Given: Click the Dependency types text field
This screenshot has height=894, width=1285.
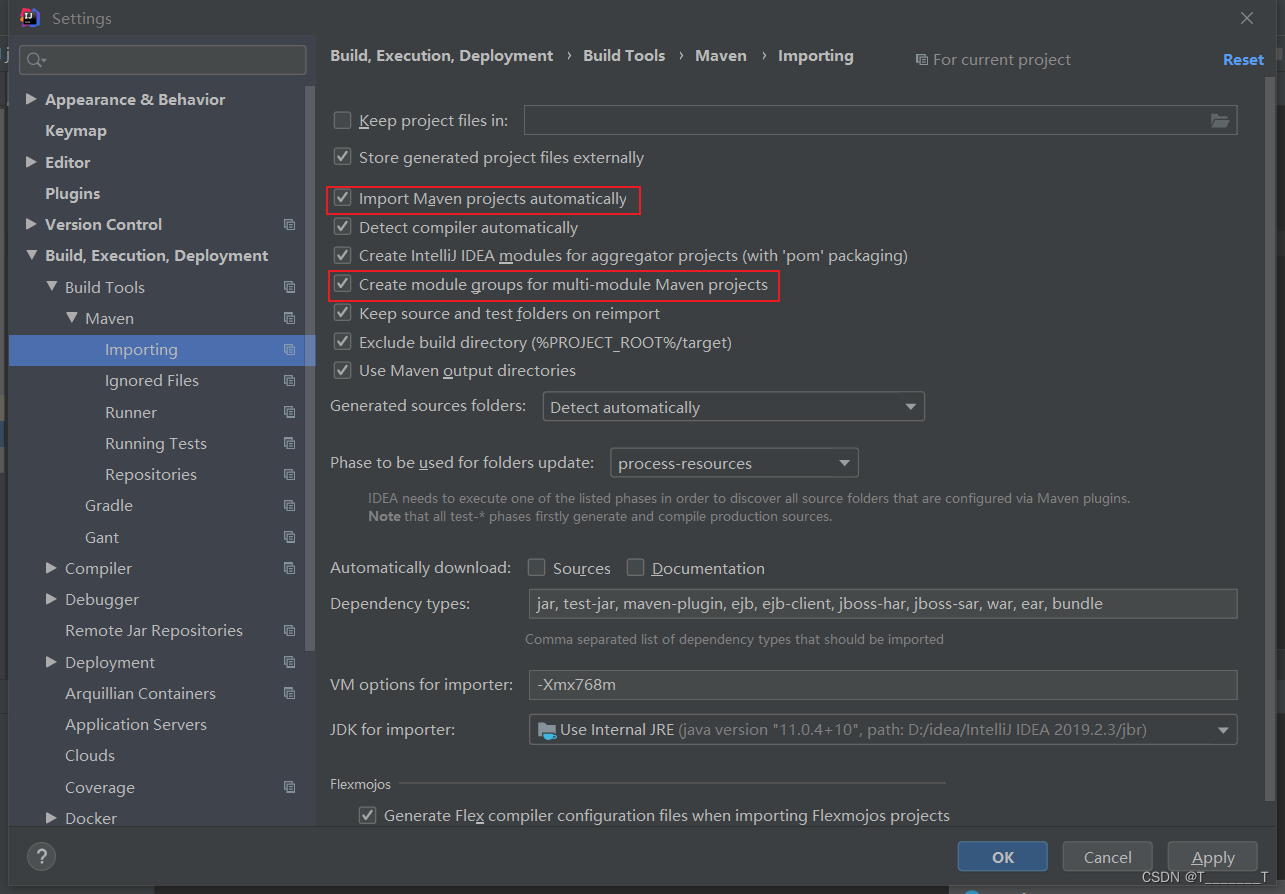Looking at the screenshot, I should (883, 604).
